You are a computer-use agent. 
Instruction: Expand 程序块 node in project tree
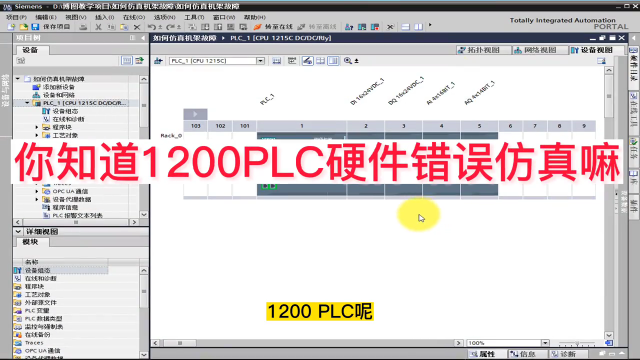pyautogui.click(x=37, y=127)
